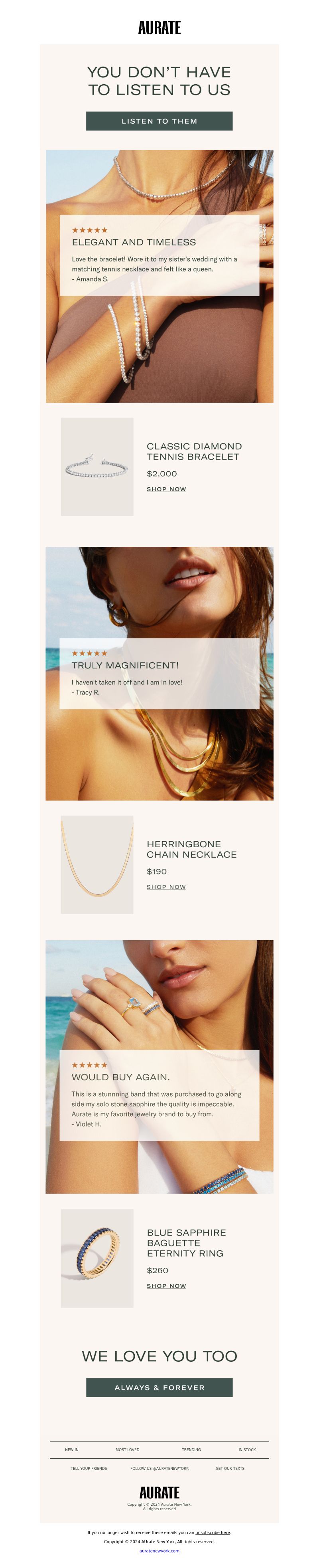Open the auratenewyork.com link

click(x=159, y=1551)
